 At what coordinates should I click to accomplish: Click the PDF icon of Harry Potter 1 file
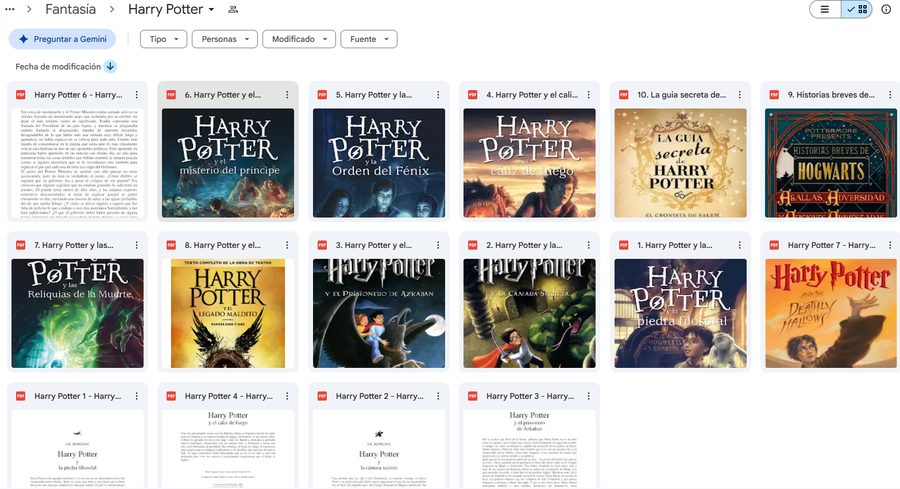tap(21, 396)
